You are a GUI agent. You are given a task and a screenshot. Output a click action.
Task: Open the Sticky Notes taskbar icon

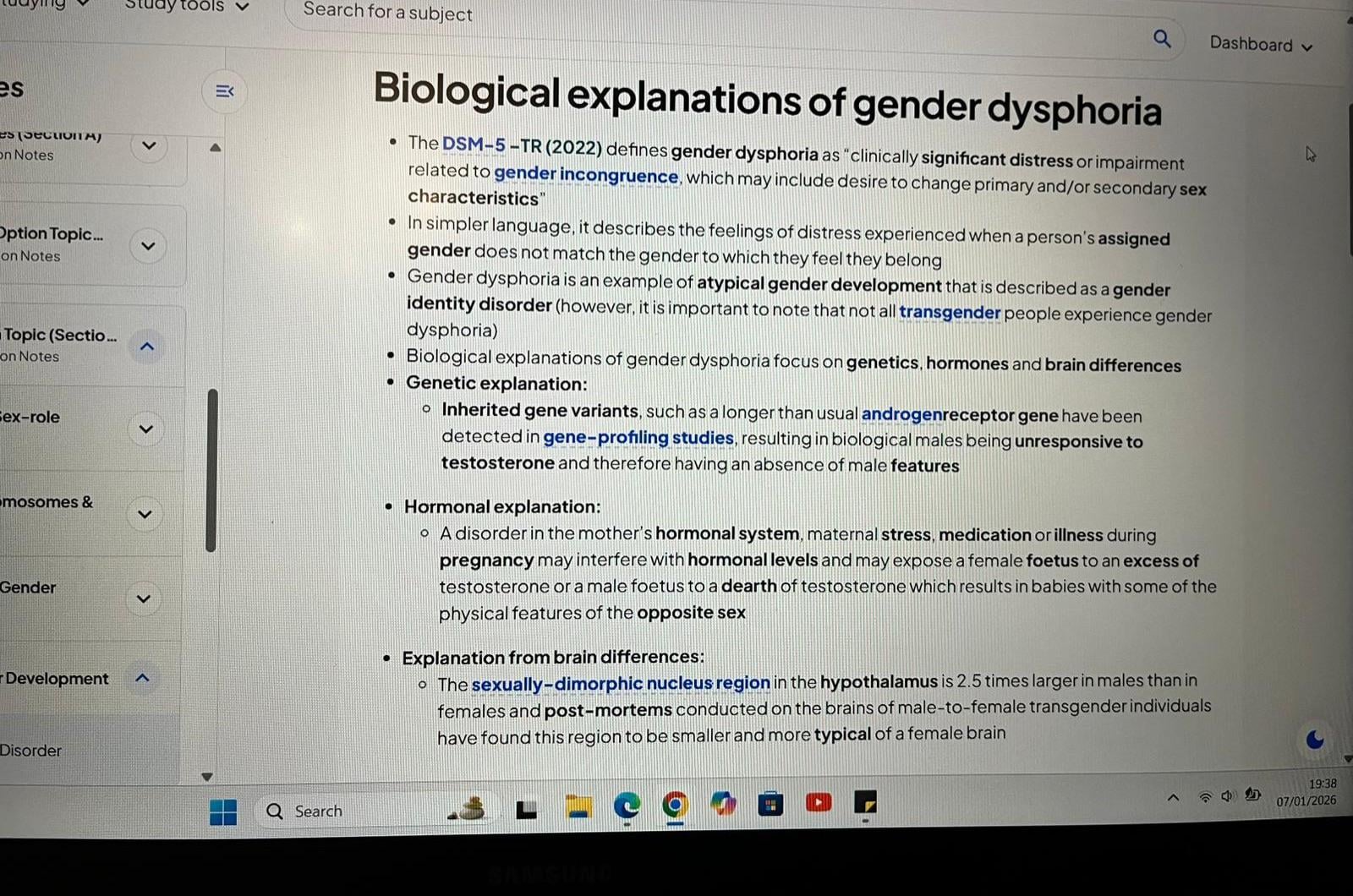point(865,800)
